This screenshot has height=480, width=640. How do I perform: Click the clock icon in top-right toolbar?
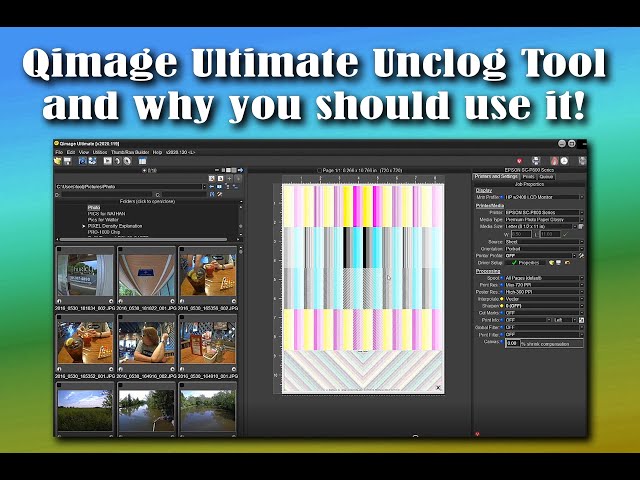click(x=564, y=161)
